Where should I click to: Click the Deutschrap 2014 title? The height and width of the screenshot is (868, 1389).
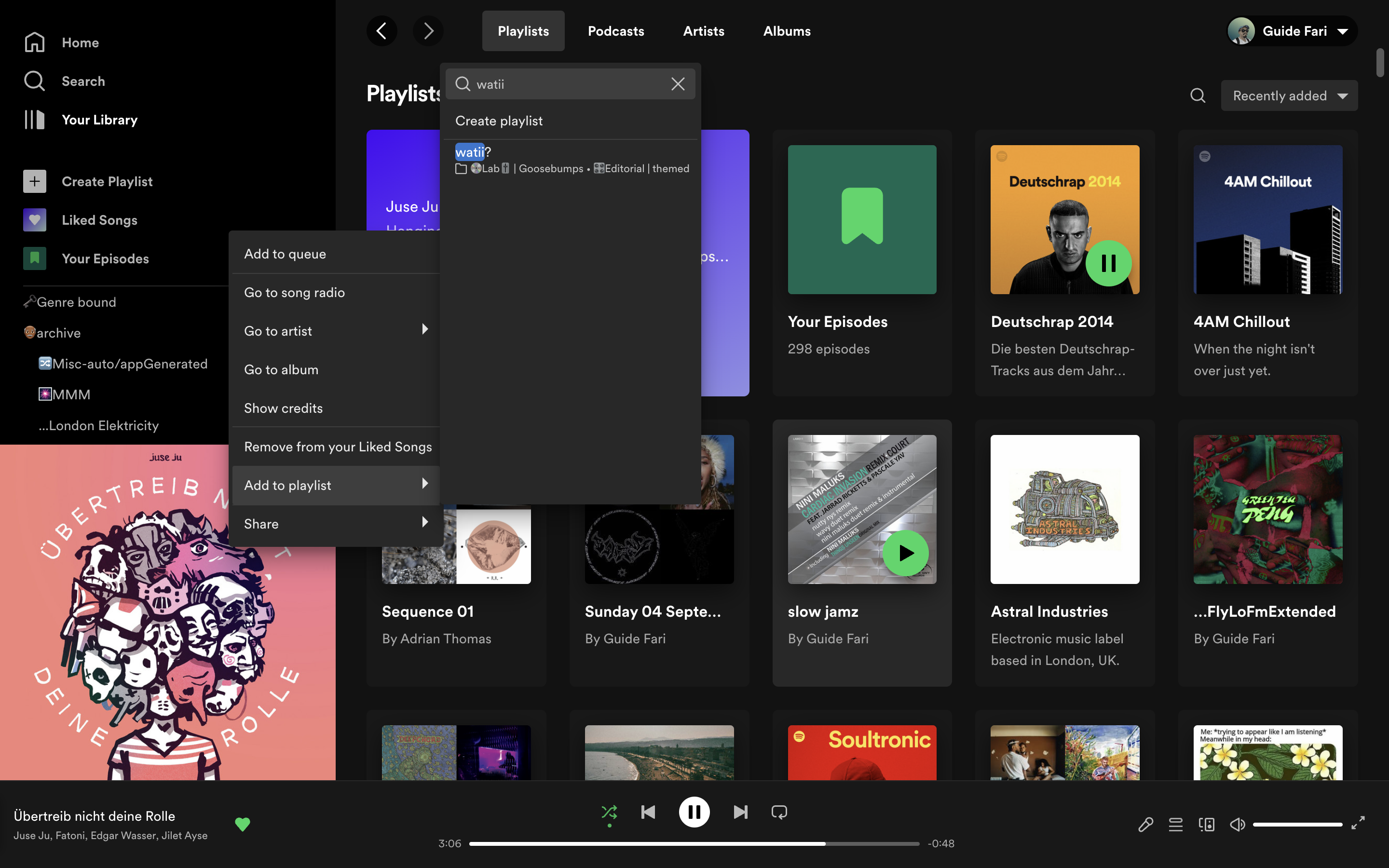pyautogui.click(x=1051, y=322)
